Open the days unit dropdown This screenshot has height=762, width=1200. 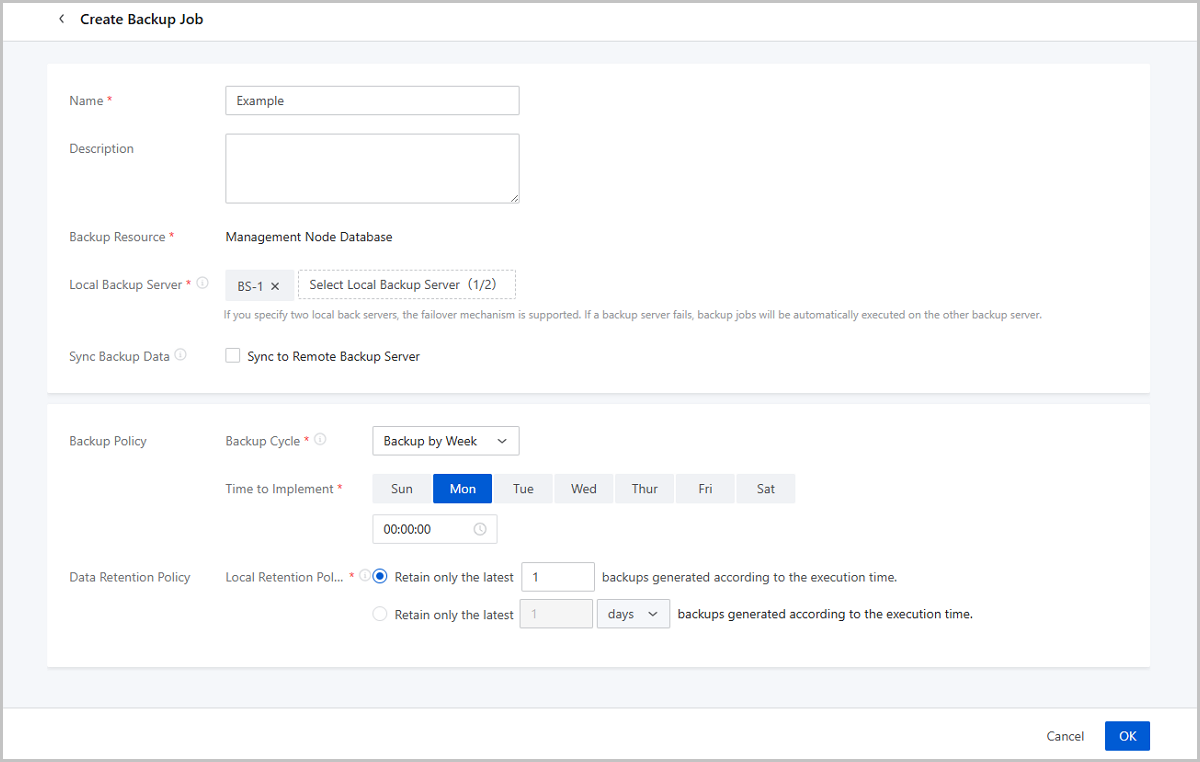click(633, 614)
